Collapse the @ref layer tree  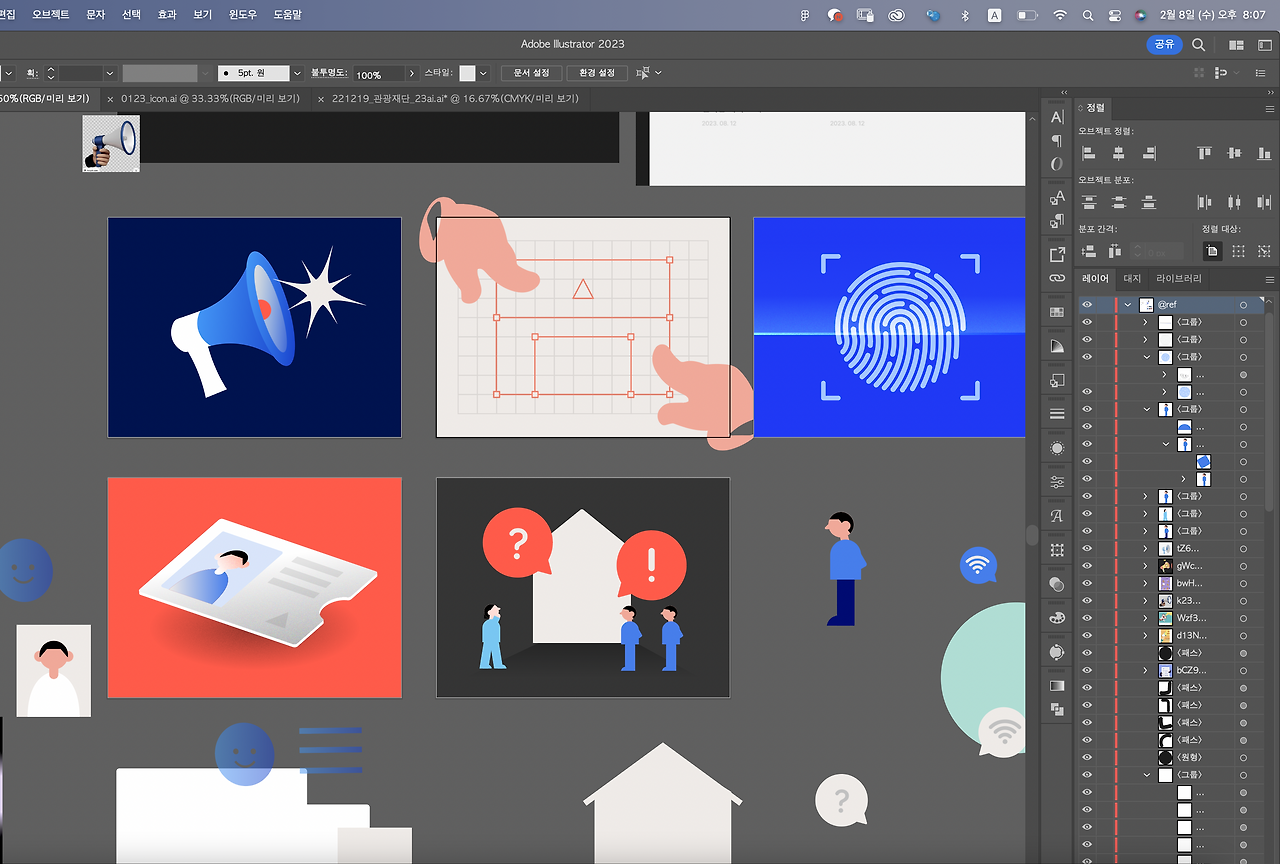tap(1128, 305)
